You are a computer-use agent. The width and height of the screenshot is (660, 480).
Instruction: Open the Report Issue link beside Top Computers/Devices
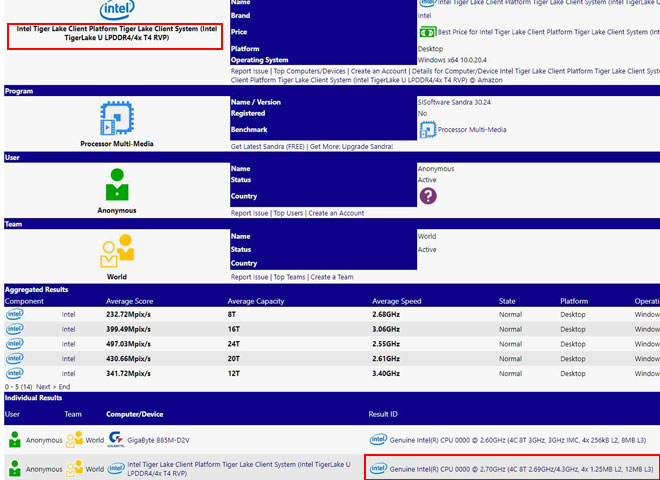(x=250, y=71)
